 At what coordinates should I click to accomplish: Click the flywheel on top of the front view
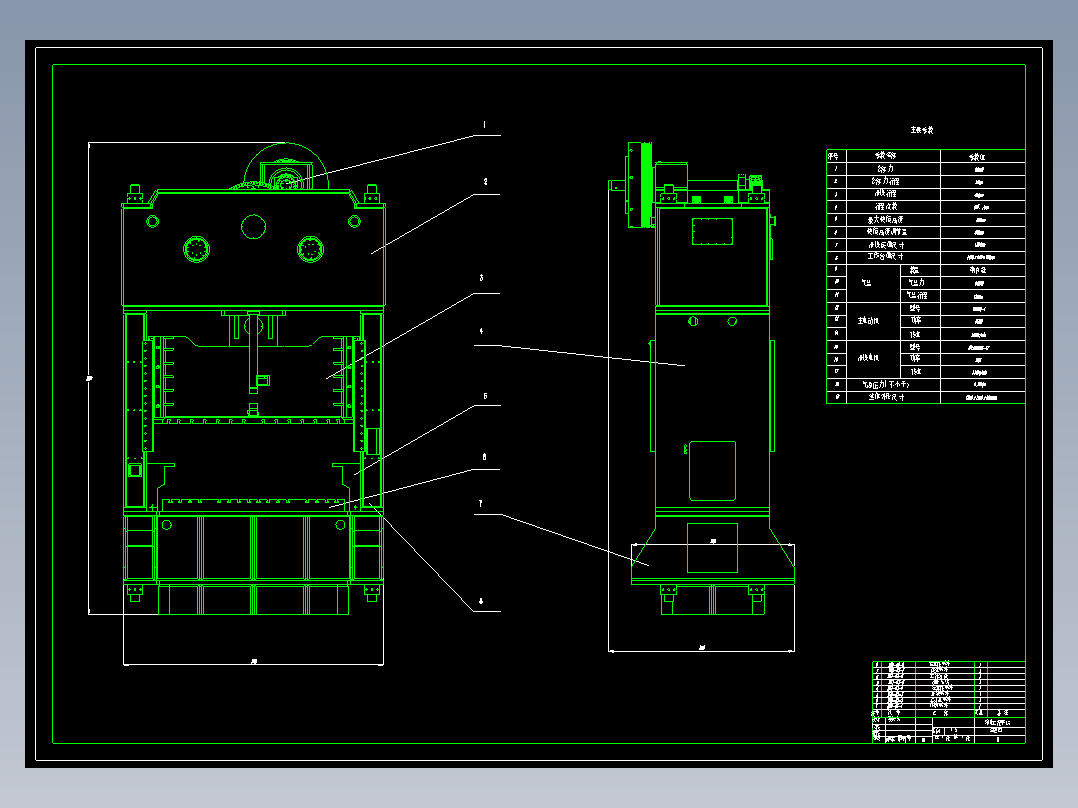coord(287,168)
